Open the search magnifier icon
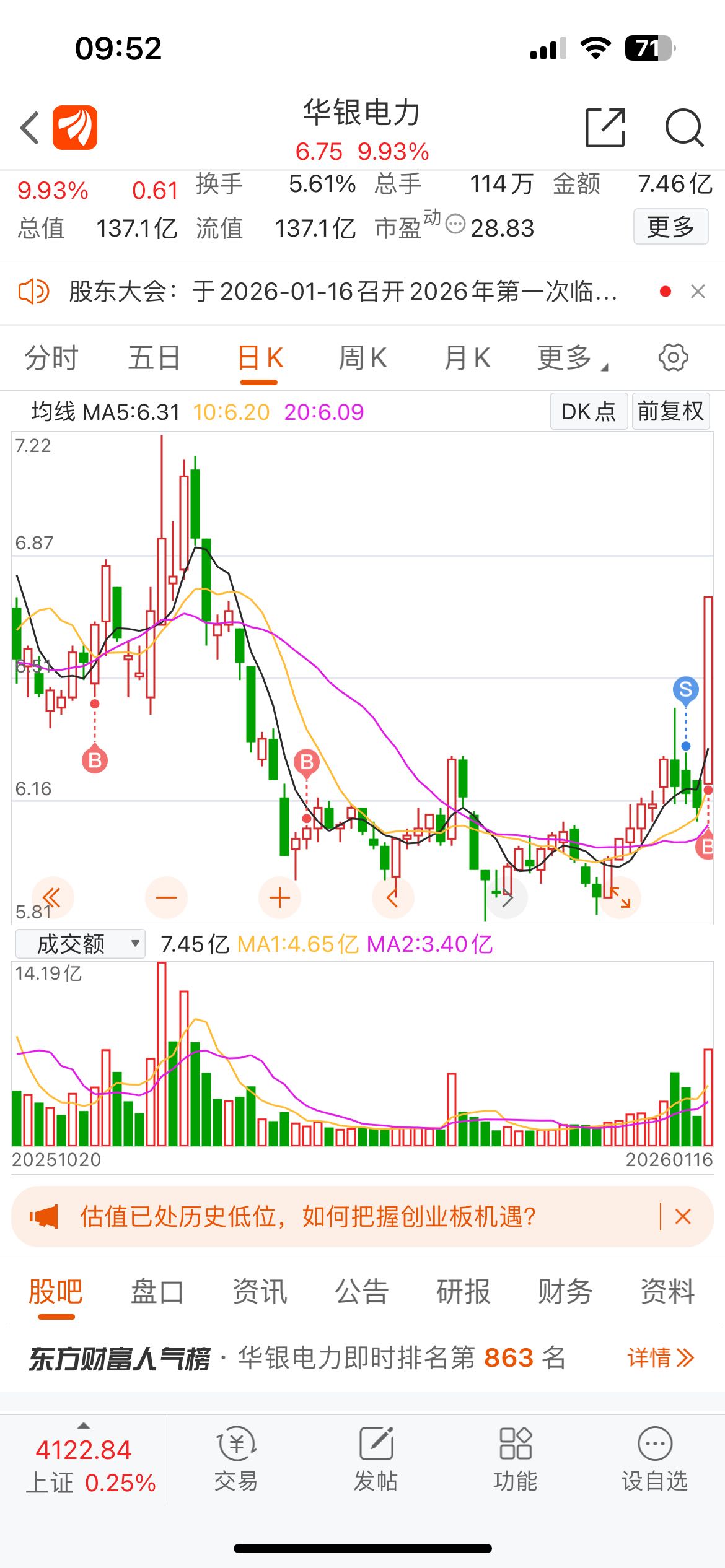 coord(684,128)
